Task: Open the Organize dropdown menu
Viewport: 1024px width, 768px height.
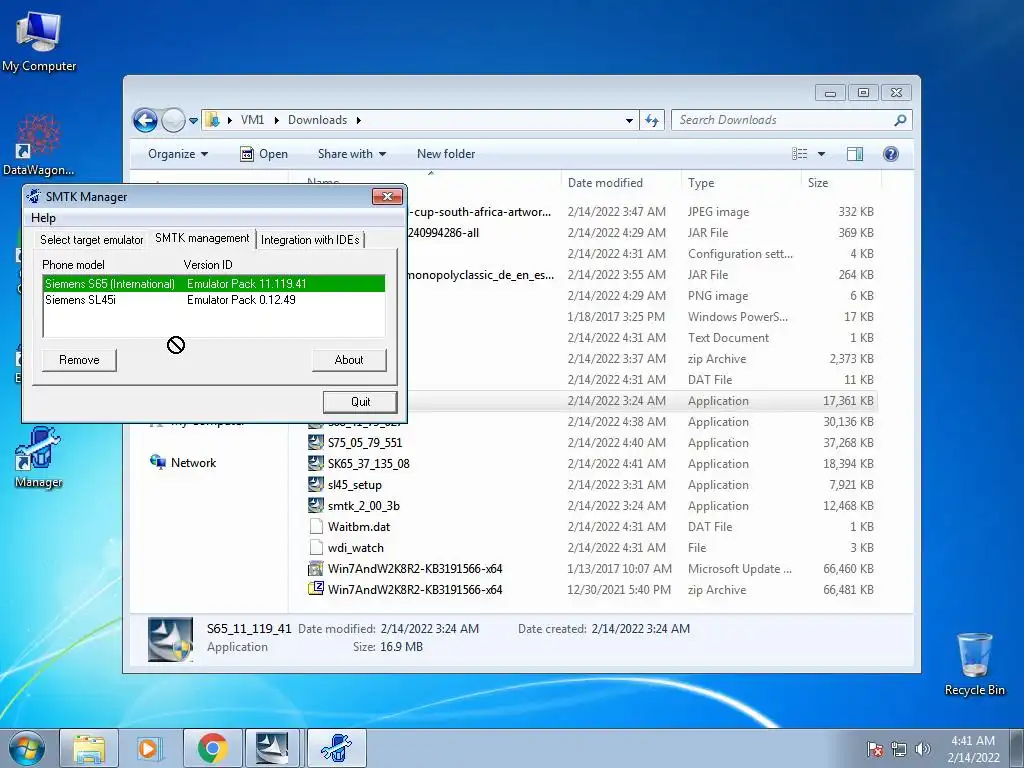Action: (x=178, y=154)
